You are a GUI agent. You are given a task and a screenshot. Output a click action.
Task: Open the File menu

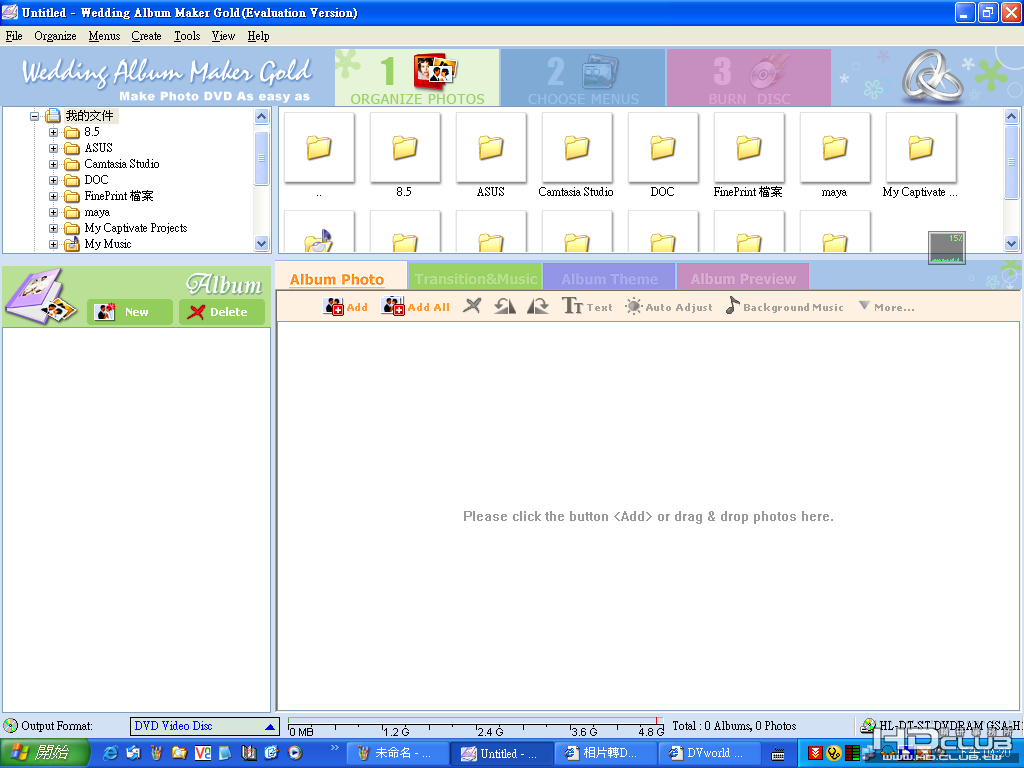point(14,36)
